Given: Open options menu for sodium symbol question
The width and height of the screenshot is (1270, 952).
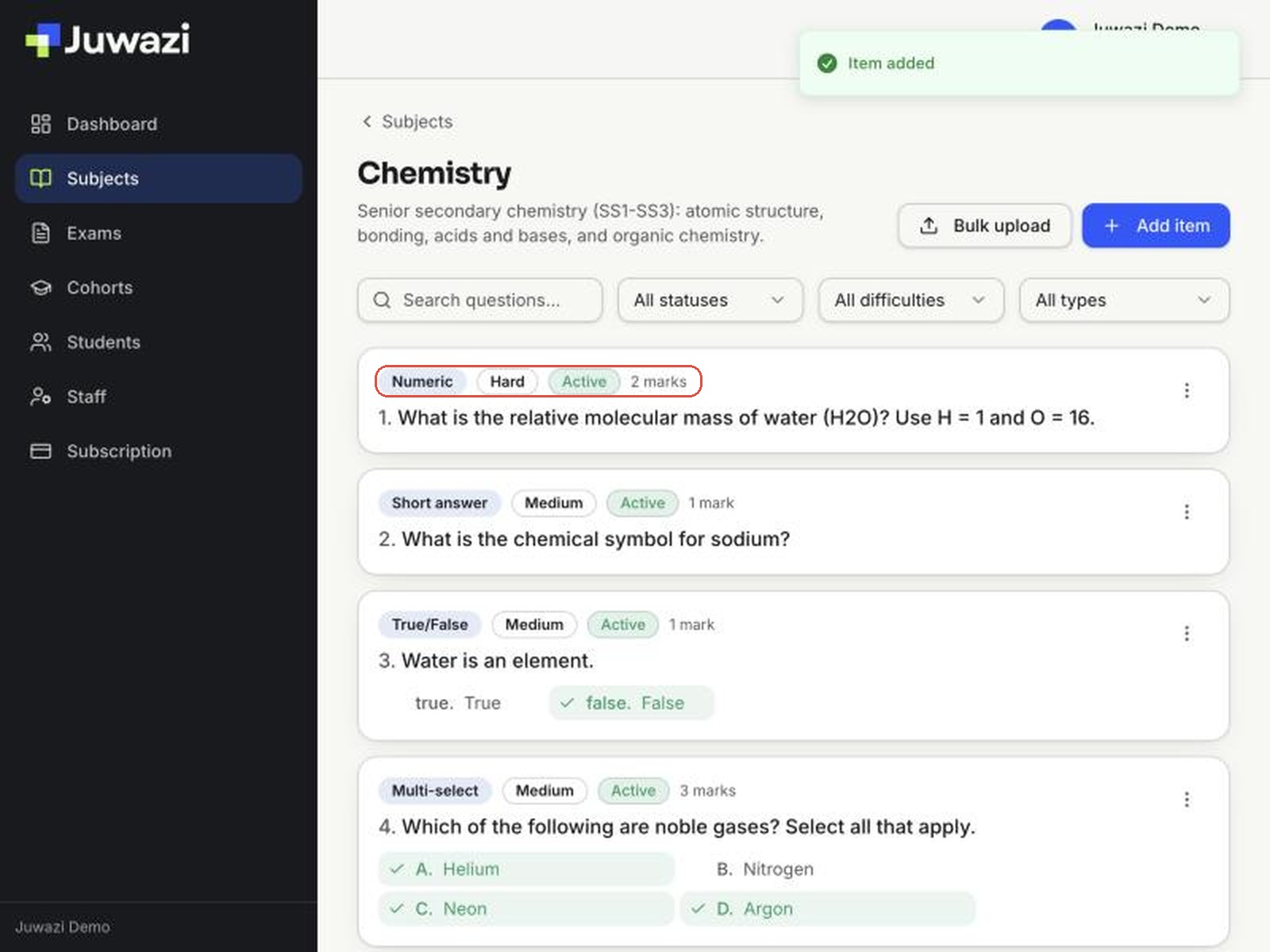Looking at the screenshot, I should [x=1187, y=512].
